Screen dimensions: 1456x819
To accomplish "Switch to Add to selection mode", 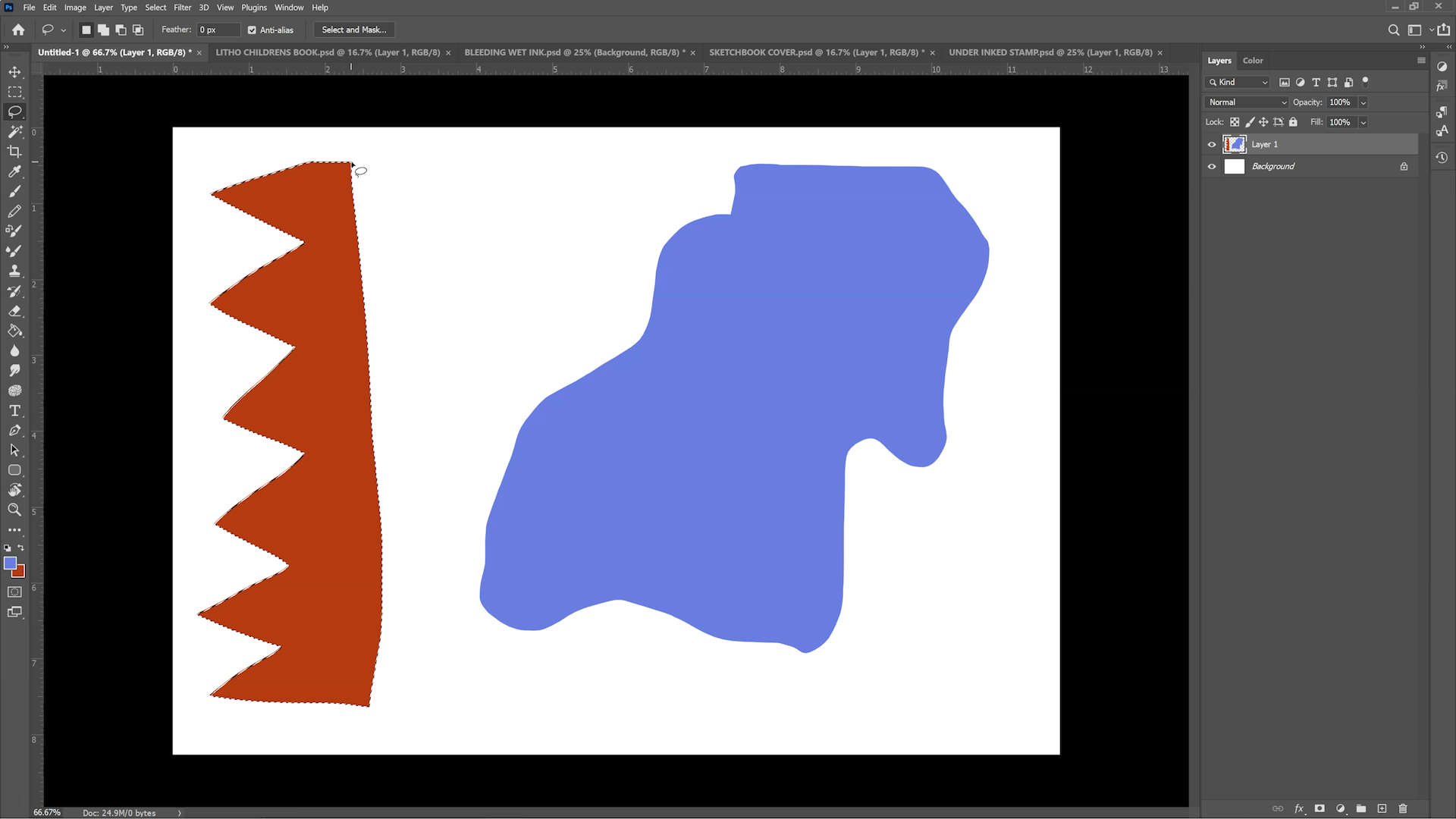I will pos(103,30).
